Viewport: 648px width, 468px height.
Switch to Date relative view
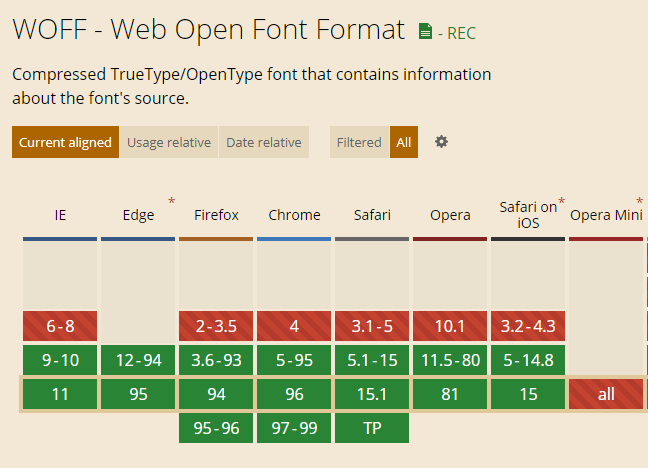pyautogui.click(x=264, y=142)
